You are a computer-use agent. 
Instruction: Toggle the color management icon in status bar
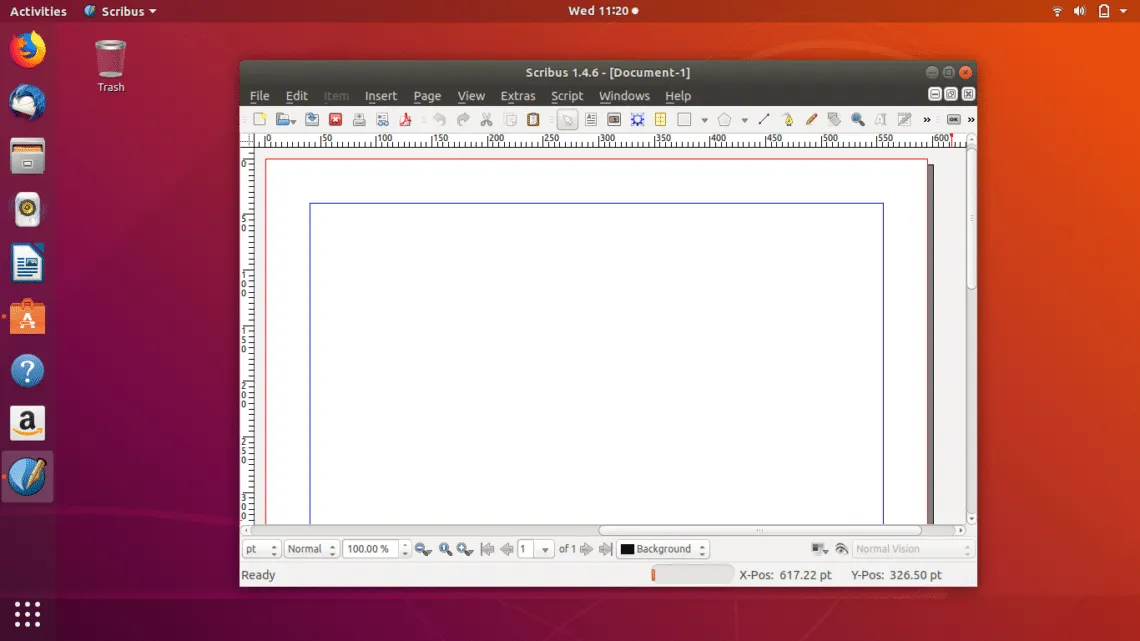click(819, 549)
